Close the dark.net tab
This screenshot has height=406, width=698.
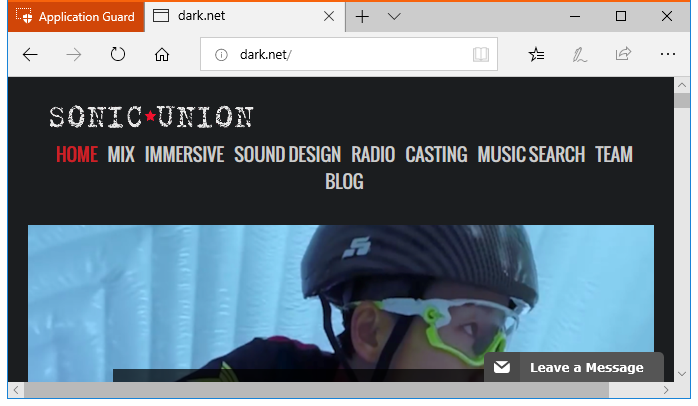[330, 16]
